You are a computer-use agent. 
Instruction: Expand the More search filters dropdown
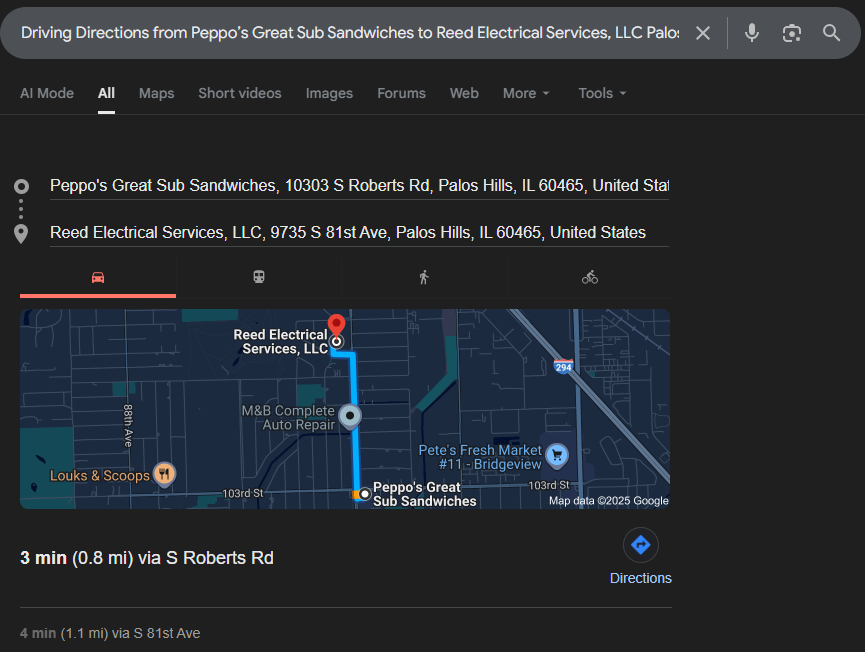point(526,93)
